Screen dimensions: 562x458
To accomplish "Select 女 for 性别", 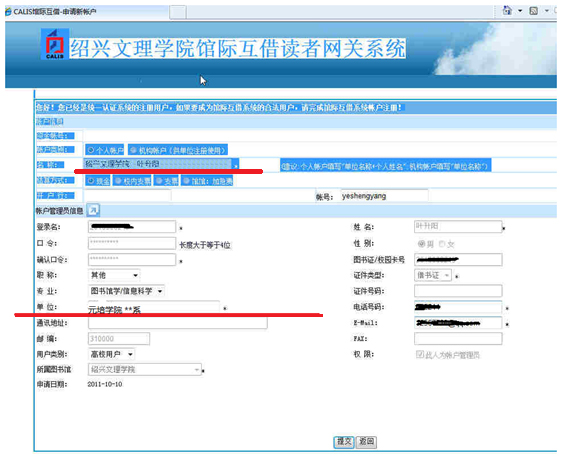I will point(442,244).
